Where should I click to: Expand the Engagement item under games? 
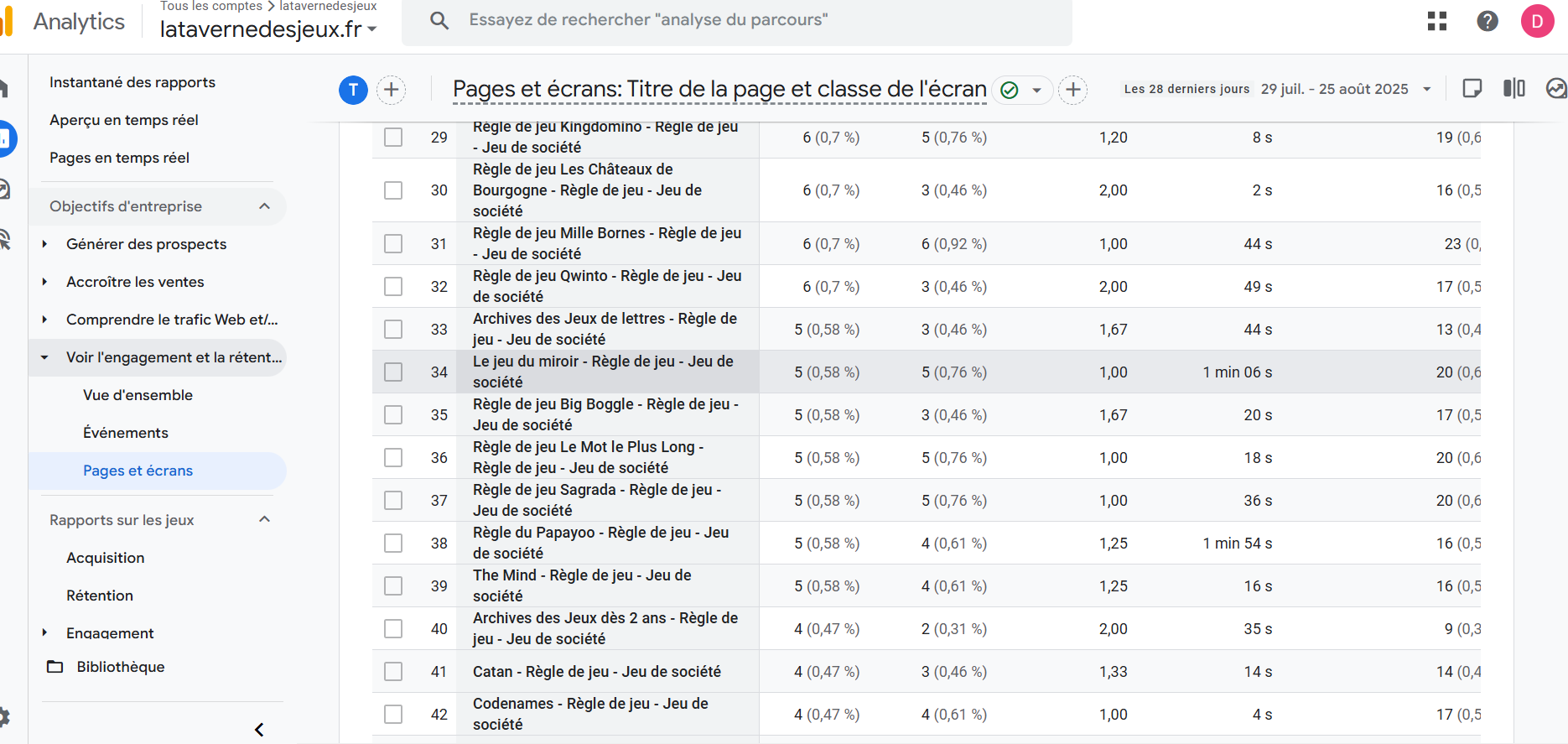44,632
